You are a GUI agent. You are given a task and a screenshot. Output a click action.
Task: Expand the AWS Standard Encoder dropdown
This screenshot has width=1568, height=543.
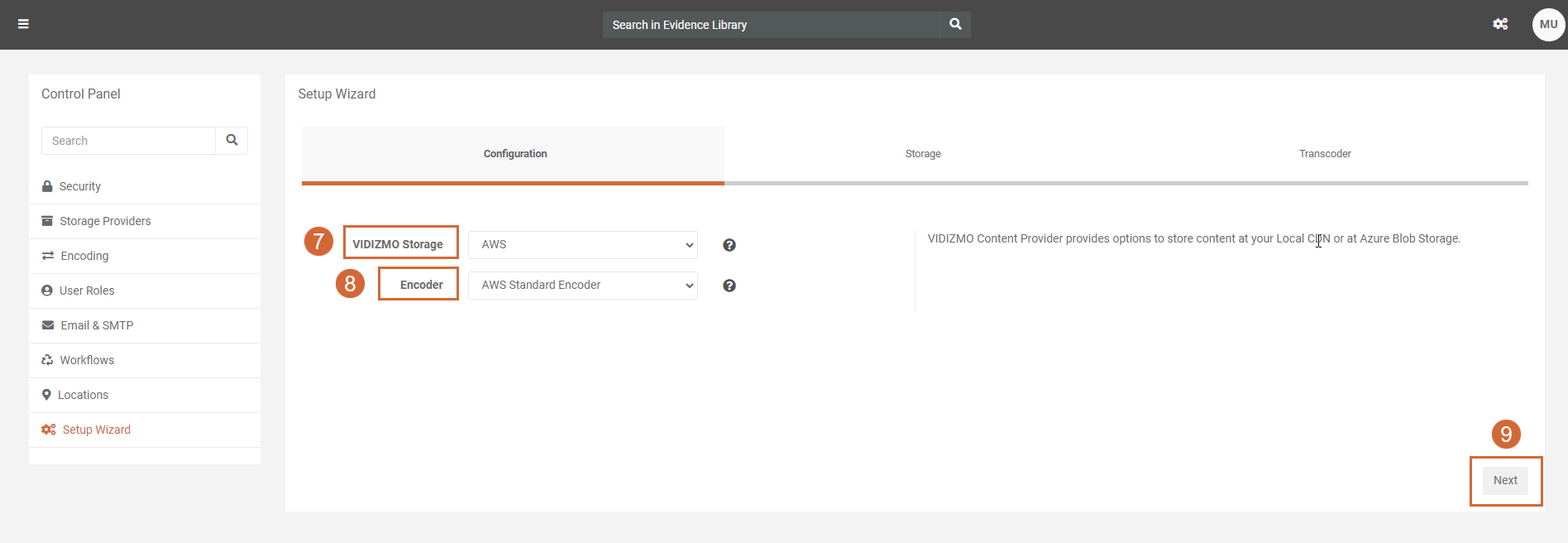click(x=582, y=286)
